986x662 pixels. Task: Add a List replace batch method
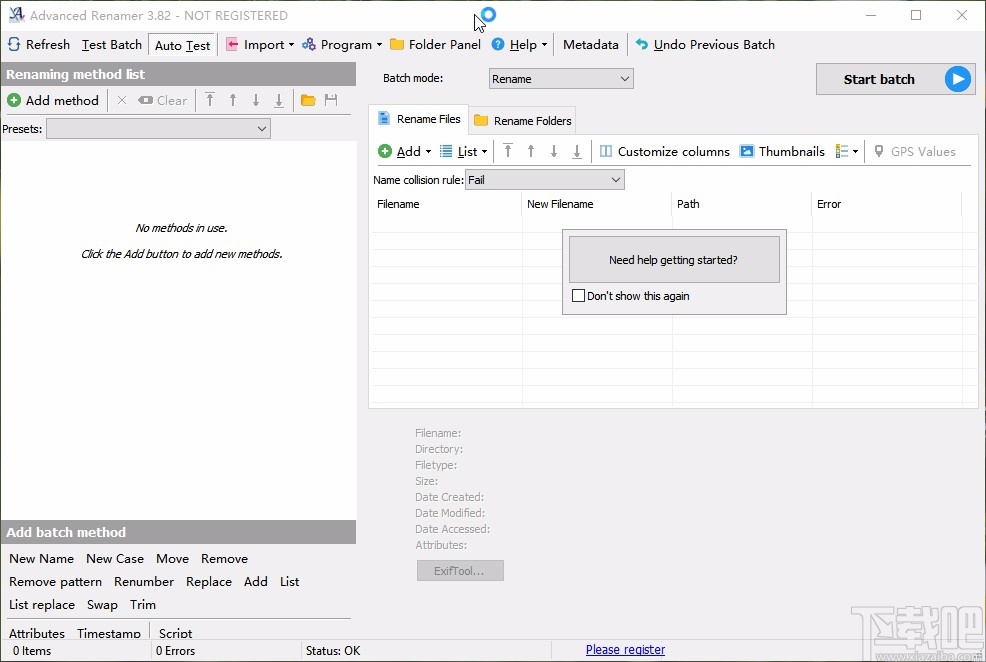coord(42,605)
